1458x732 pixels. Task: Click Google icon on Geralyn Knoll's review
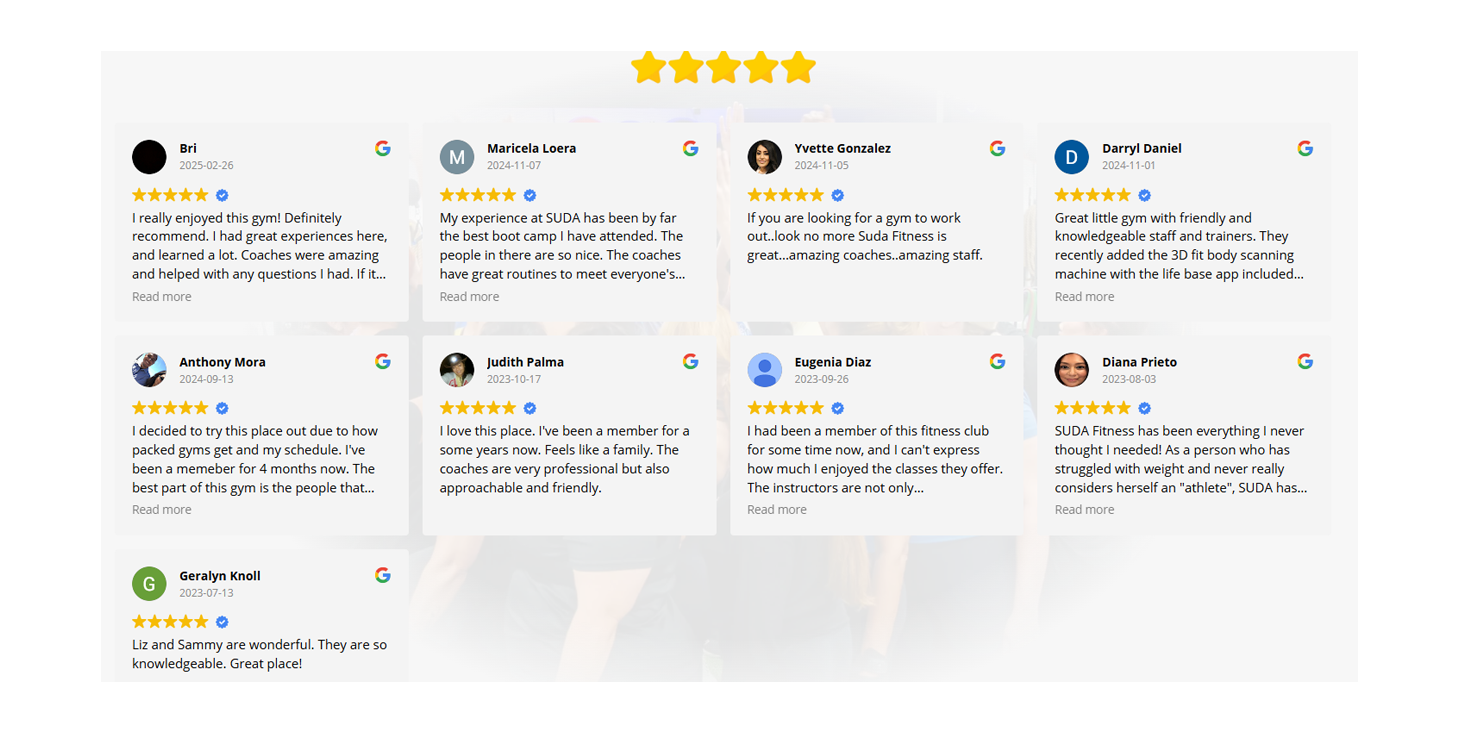coord(383,575)
